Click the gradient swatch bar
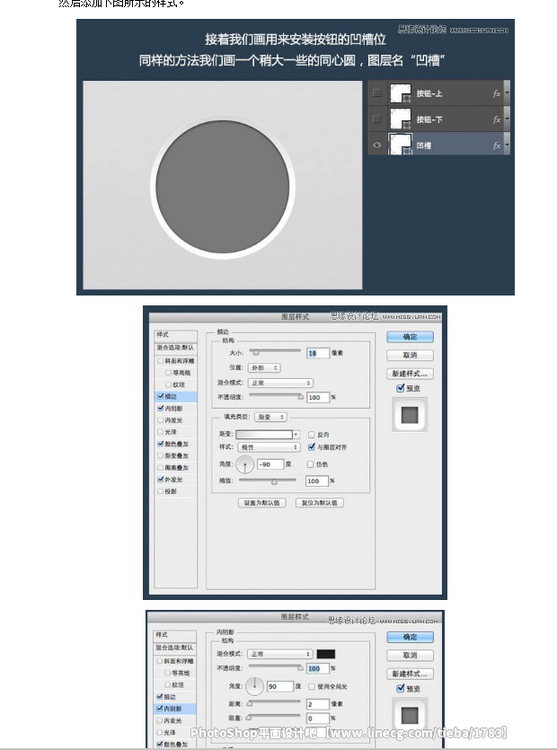 (x=264, y=434)
